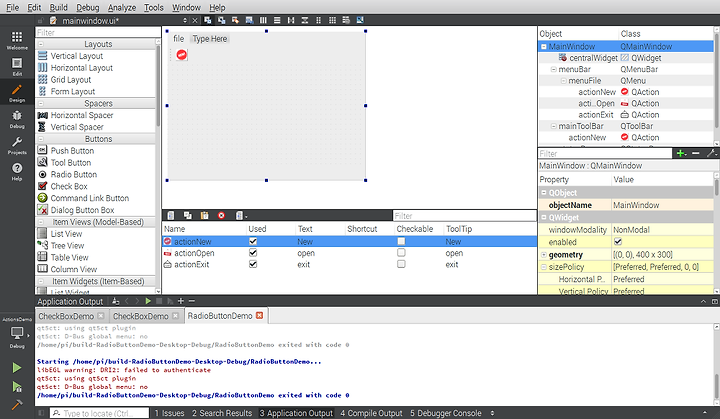Select the Design mode icon
This screenshot has height=419, width=720.
17,92
